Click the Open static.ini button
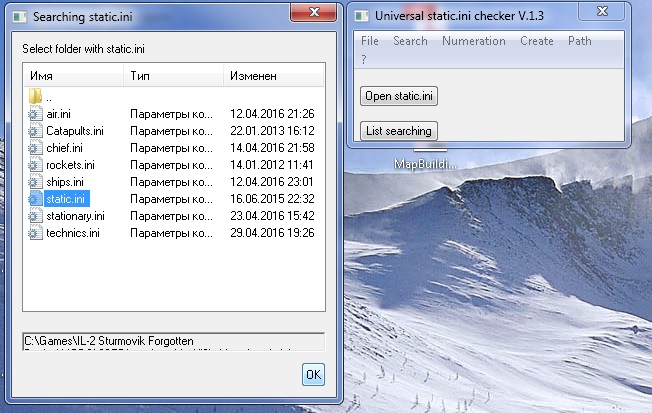The image size is (652, 413). pyautogui.click(x=399, y=96)
